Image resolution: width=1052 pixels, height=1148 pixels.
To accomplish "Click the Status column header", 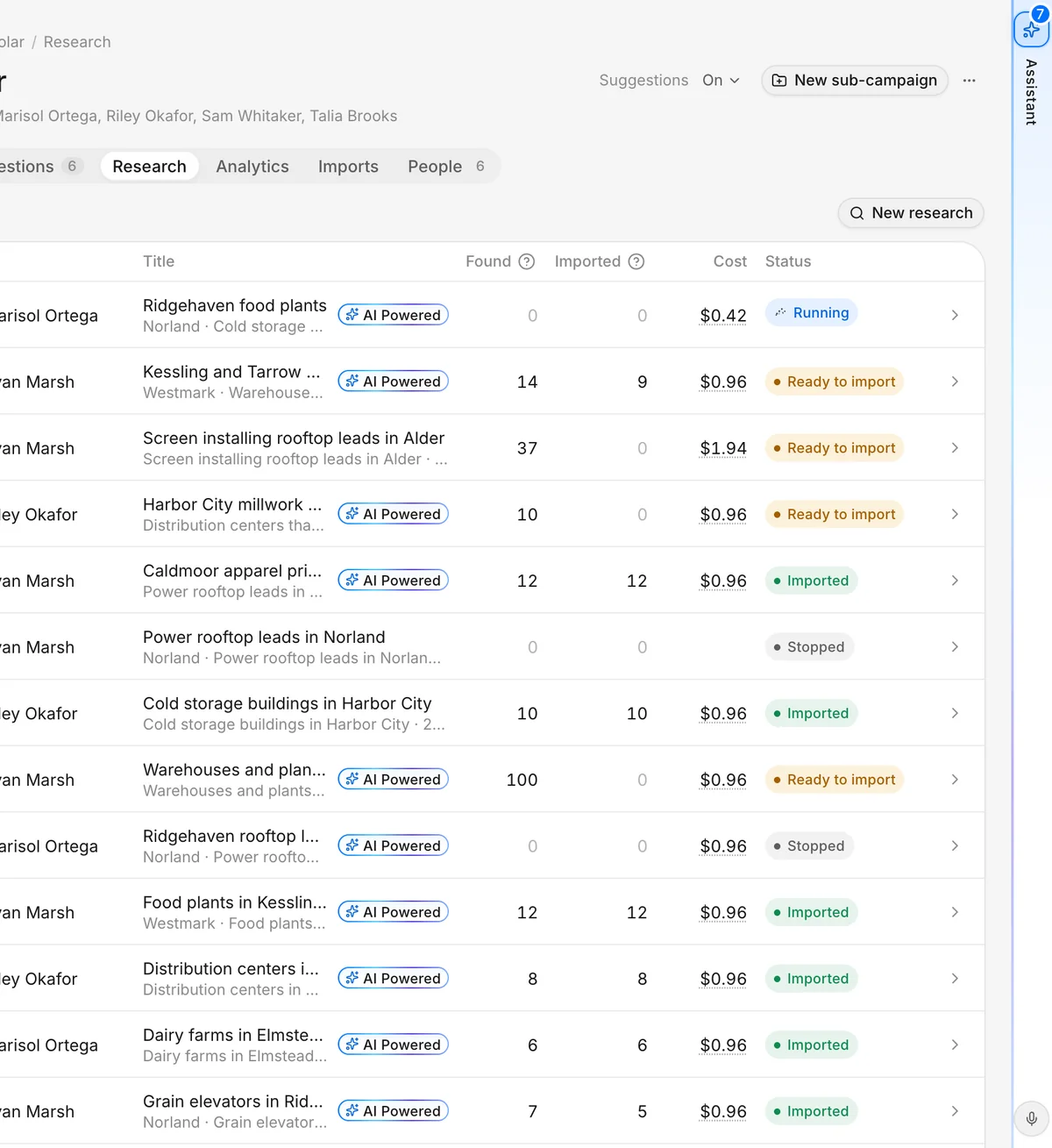I will [788, 261].
